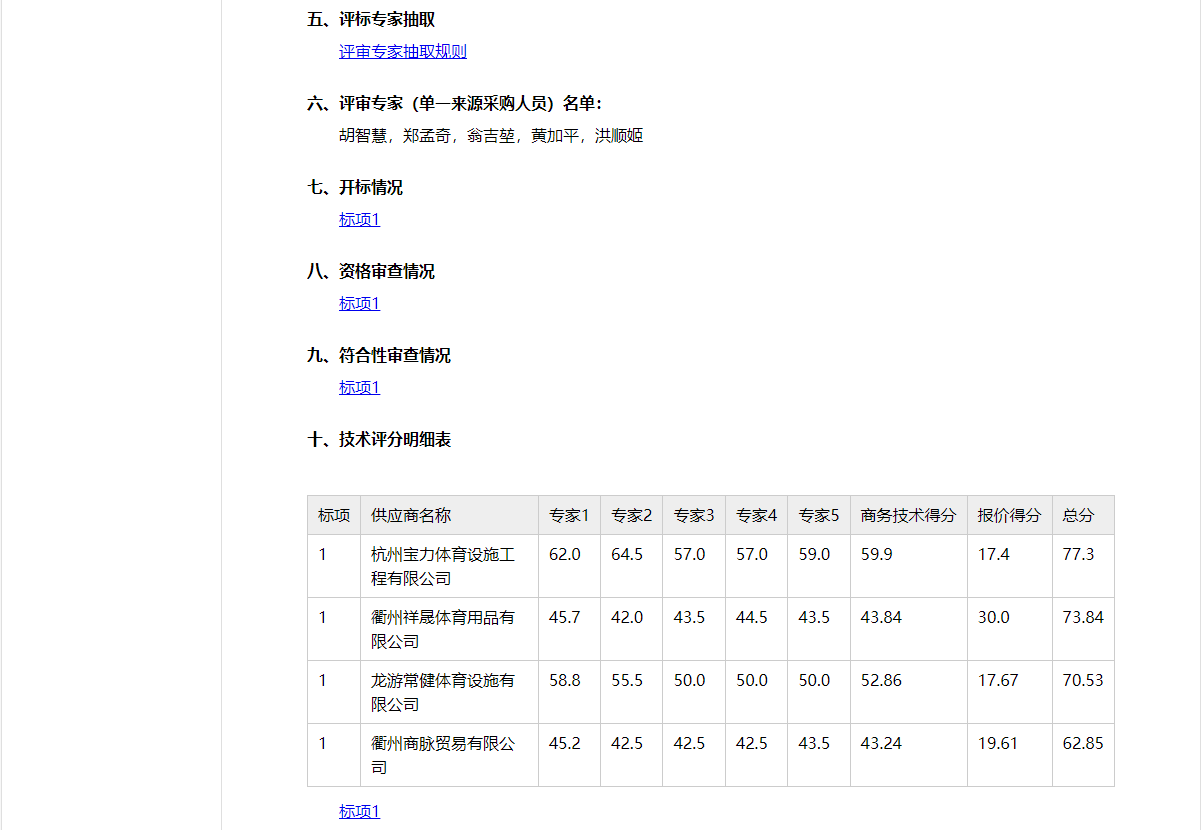
Task: Click the 总分 column header
Action: pyautogui.click(x=1078, y=516)
